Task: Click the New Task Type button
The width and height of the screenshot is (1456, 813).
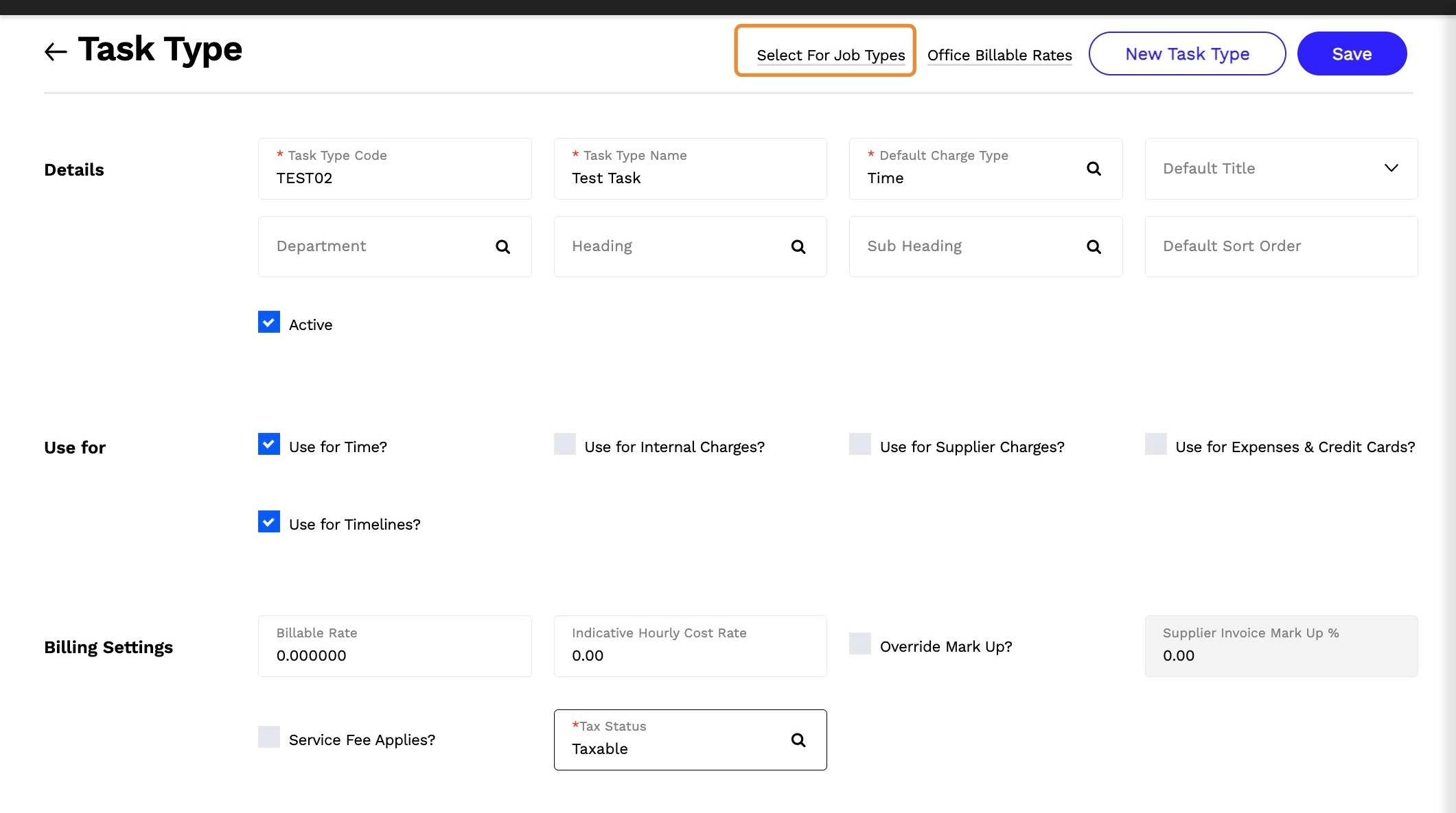Action: tap(1187, 54)
